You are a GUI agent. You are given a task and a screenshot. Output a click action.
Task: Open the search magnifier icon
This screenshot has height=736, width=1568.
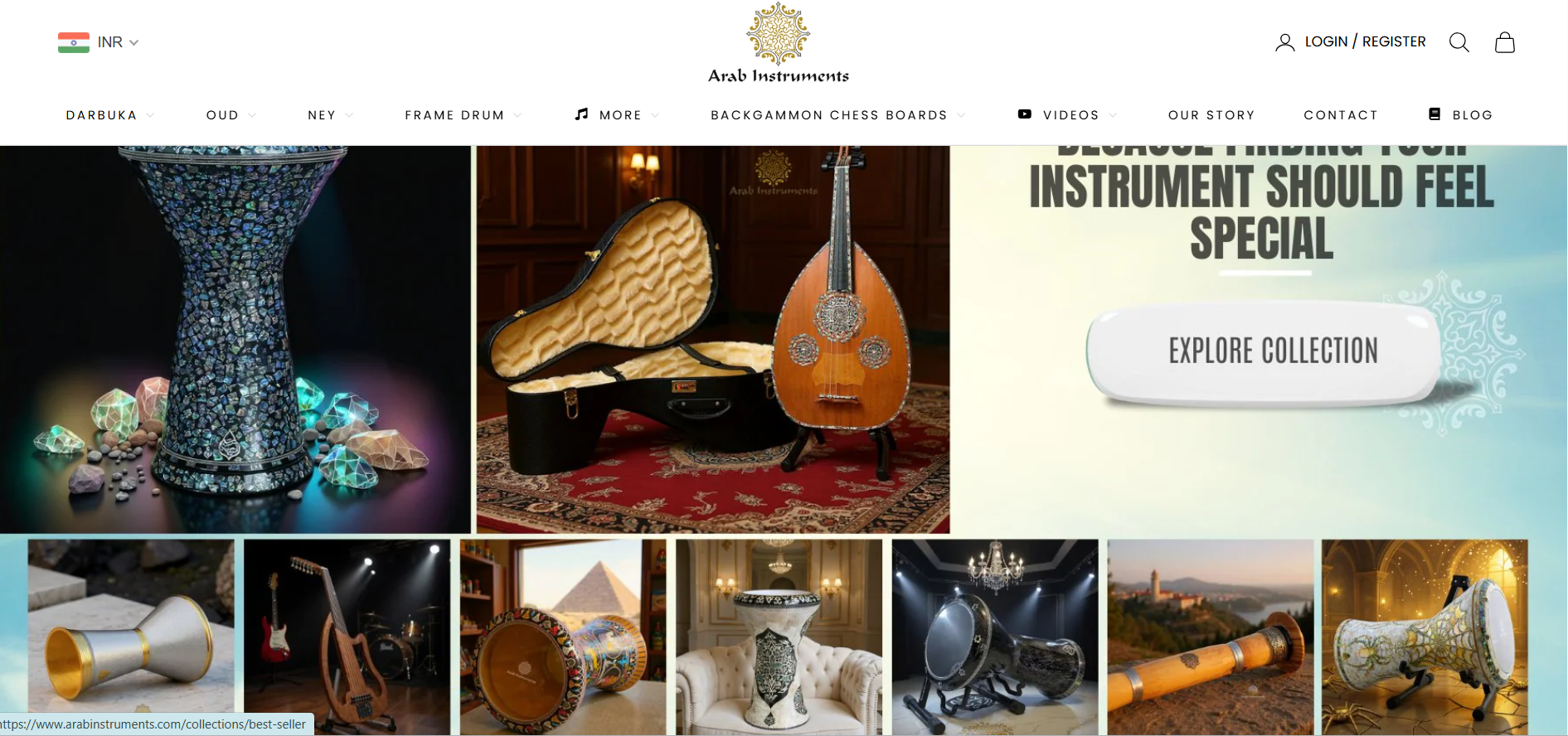click(x=1459, y=42)
